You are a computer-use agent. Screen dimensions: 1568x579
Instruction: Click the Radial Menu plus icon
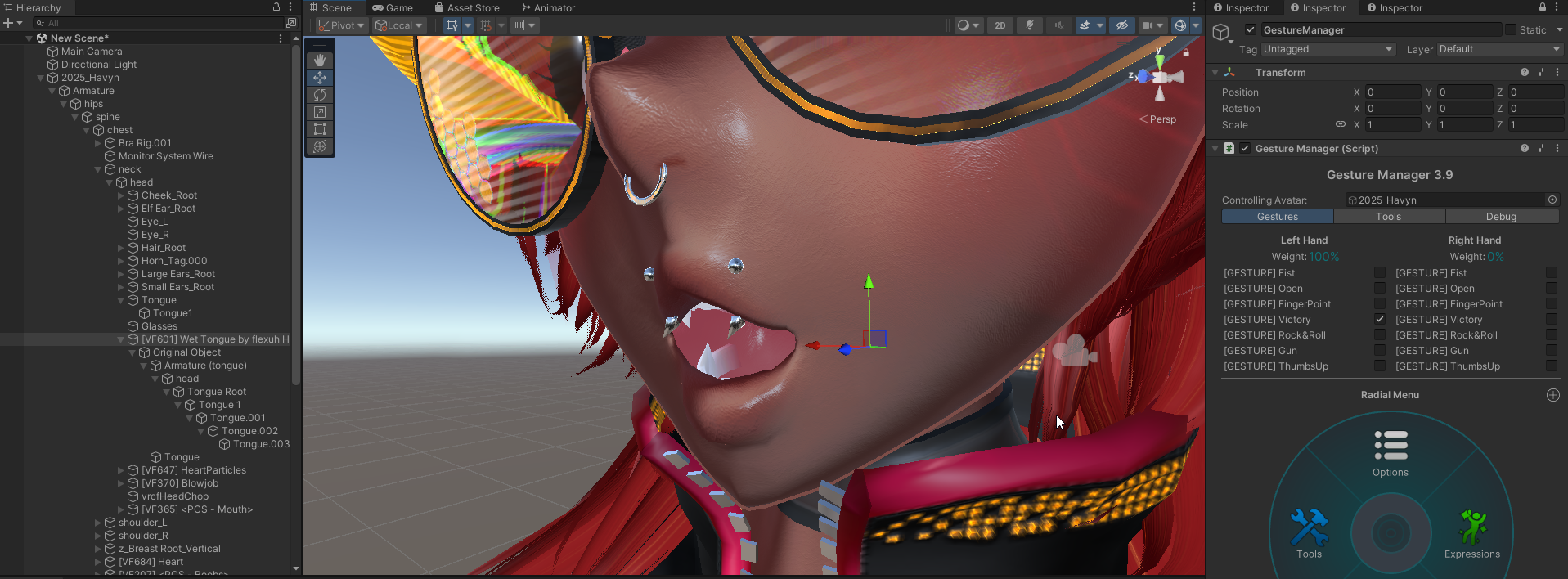(x=1553, y=395)
